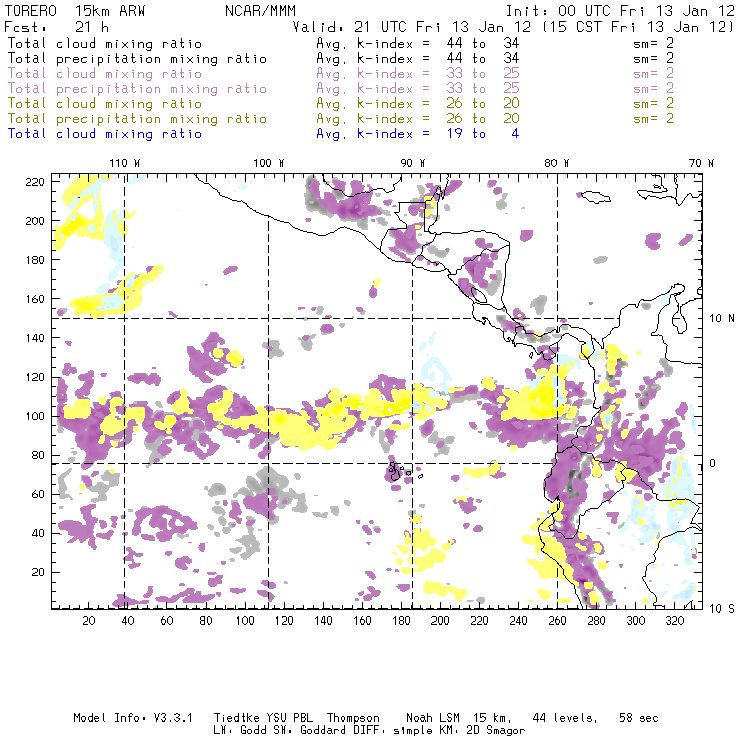Select the '100 W' longitude label
Viewport: 740px width, 740px height.
tap(269, 163)
